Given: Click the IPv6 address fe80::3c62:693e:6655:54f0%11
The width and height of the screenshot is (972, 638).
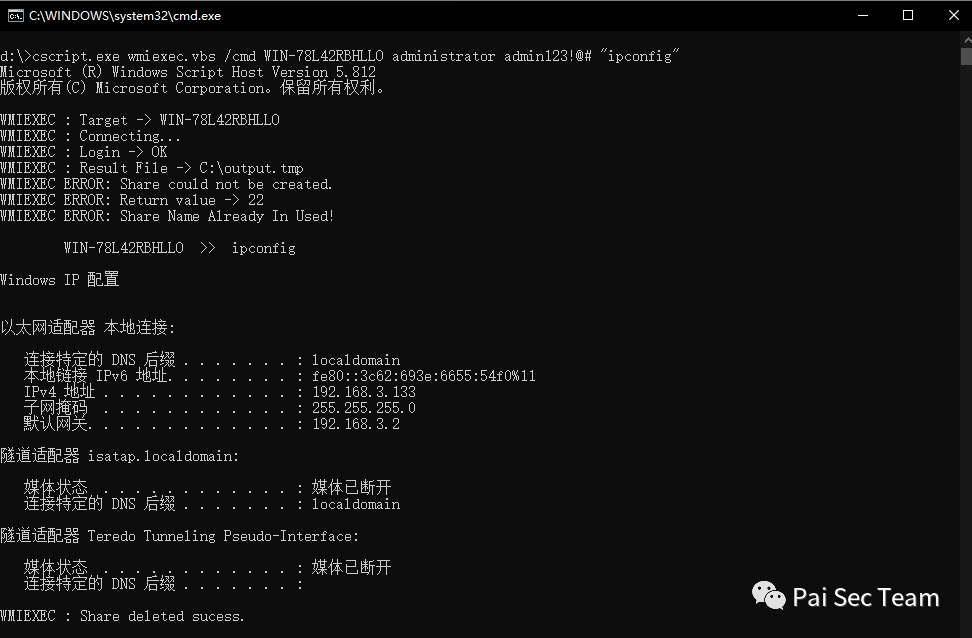Looking at the screenshot, I should (423, 376).
